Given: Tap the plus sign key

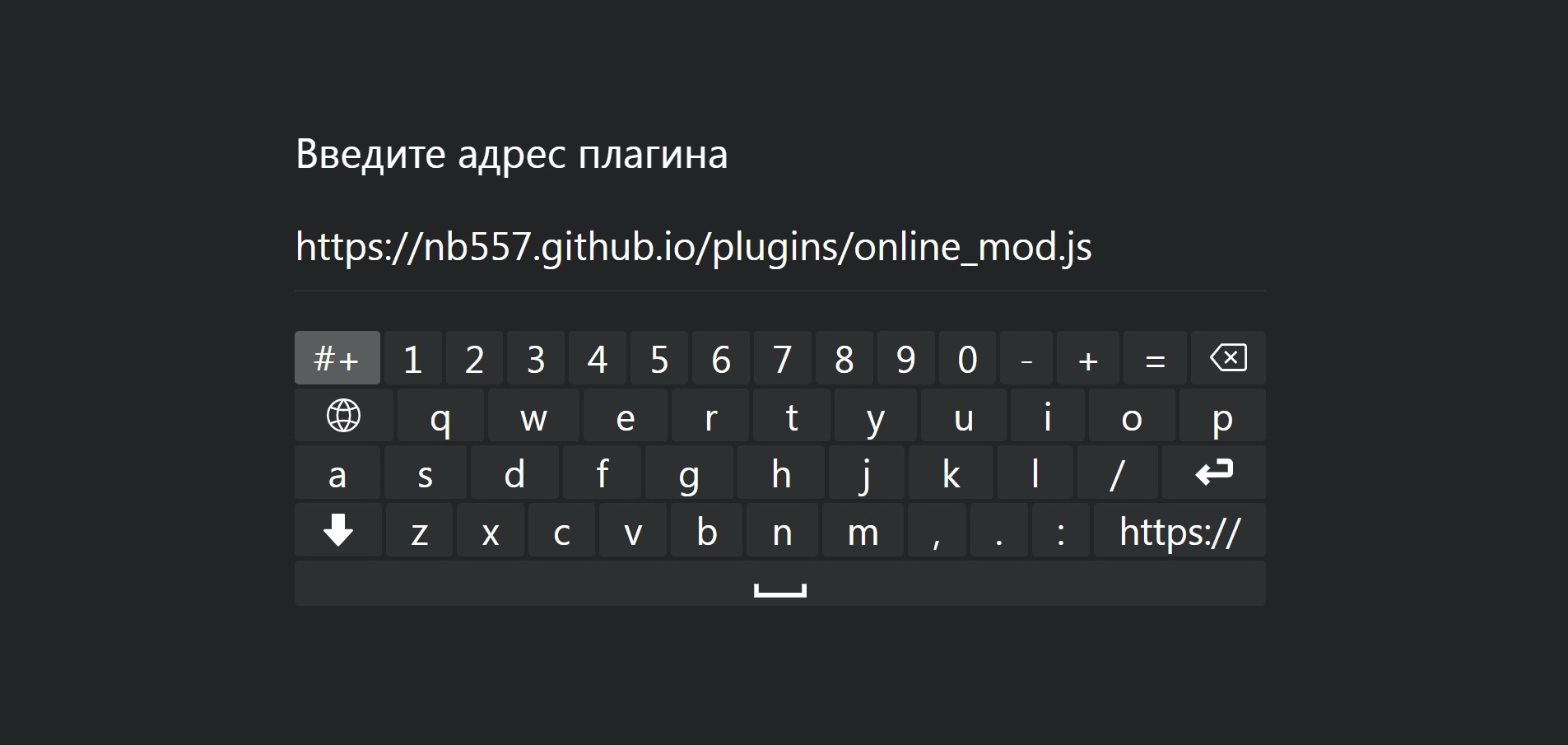Looking at the screenshot, I should [1088, 358].
